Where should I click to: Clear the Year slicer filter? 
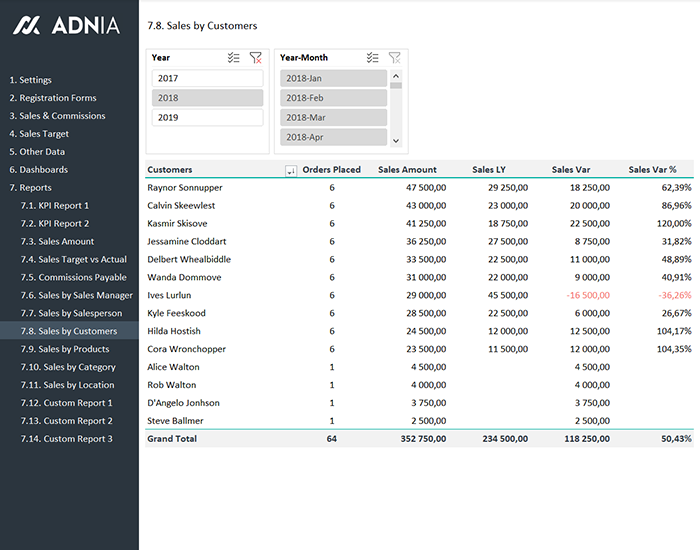coord(256,58)
